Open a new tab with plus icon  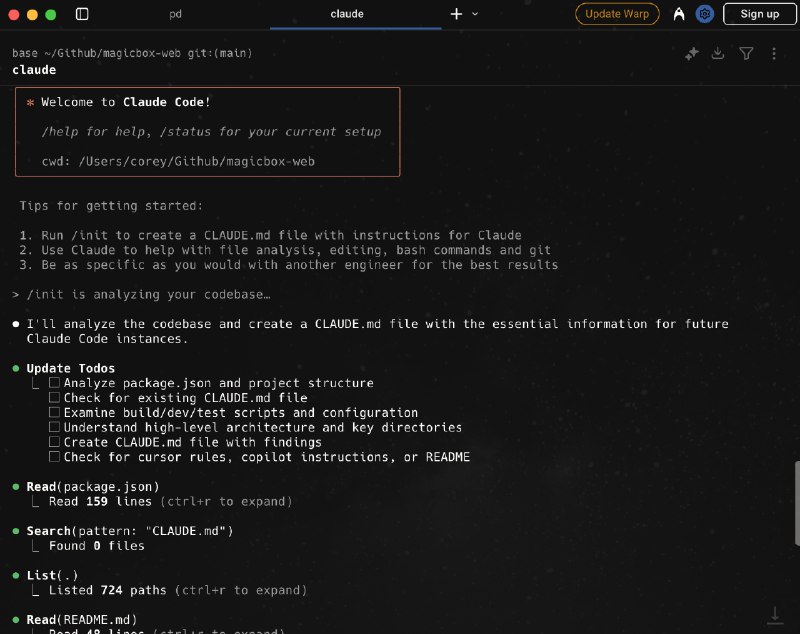[456, 14]
